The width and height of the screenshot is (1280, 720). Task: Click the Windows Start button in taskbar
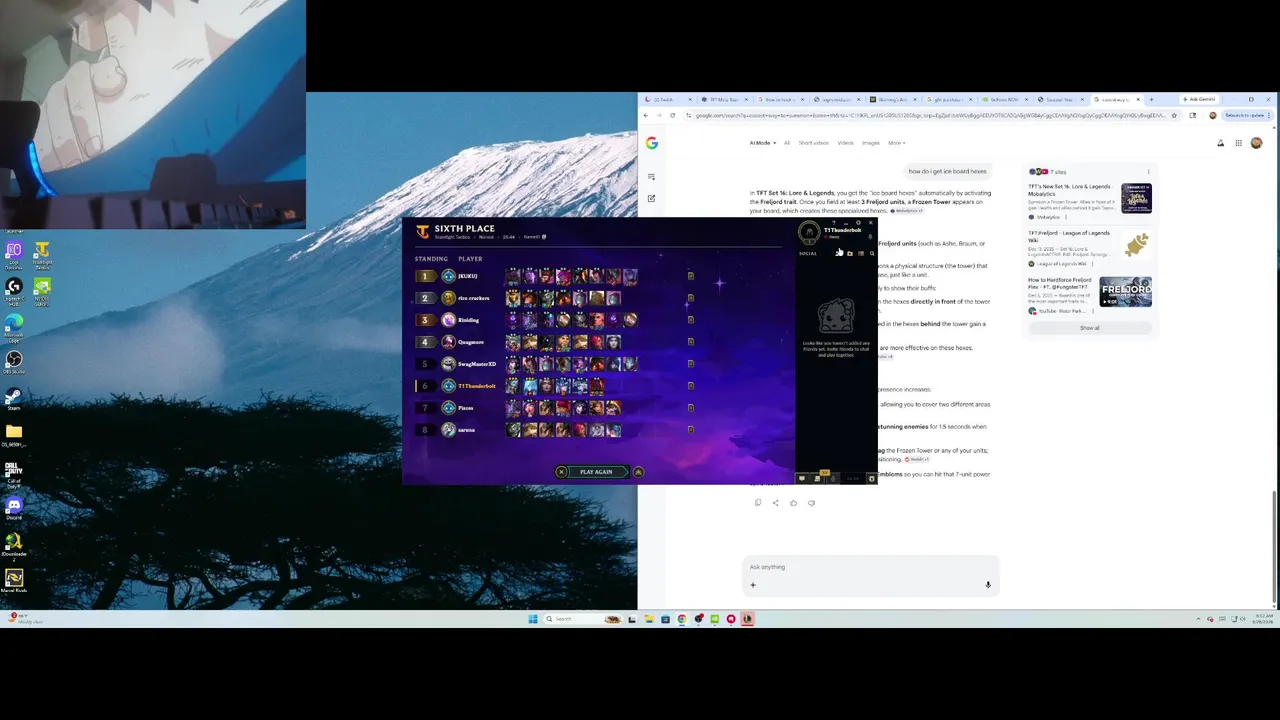[x=533, y=619]
